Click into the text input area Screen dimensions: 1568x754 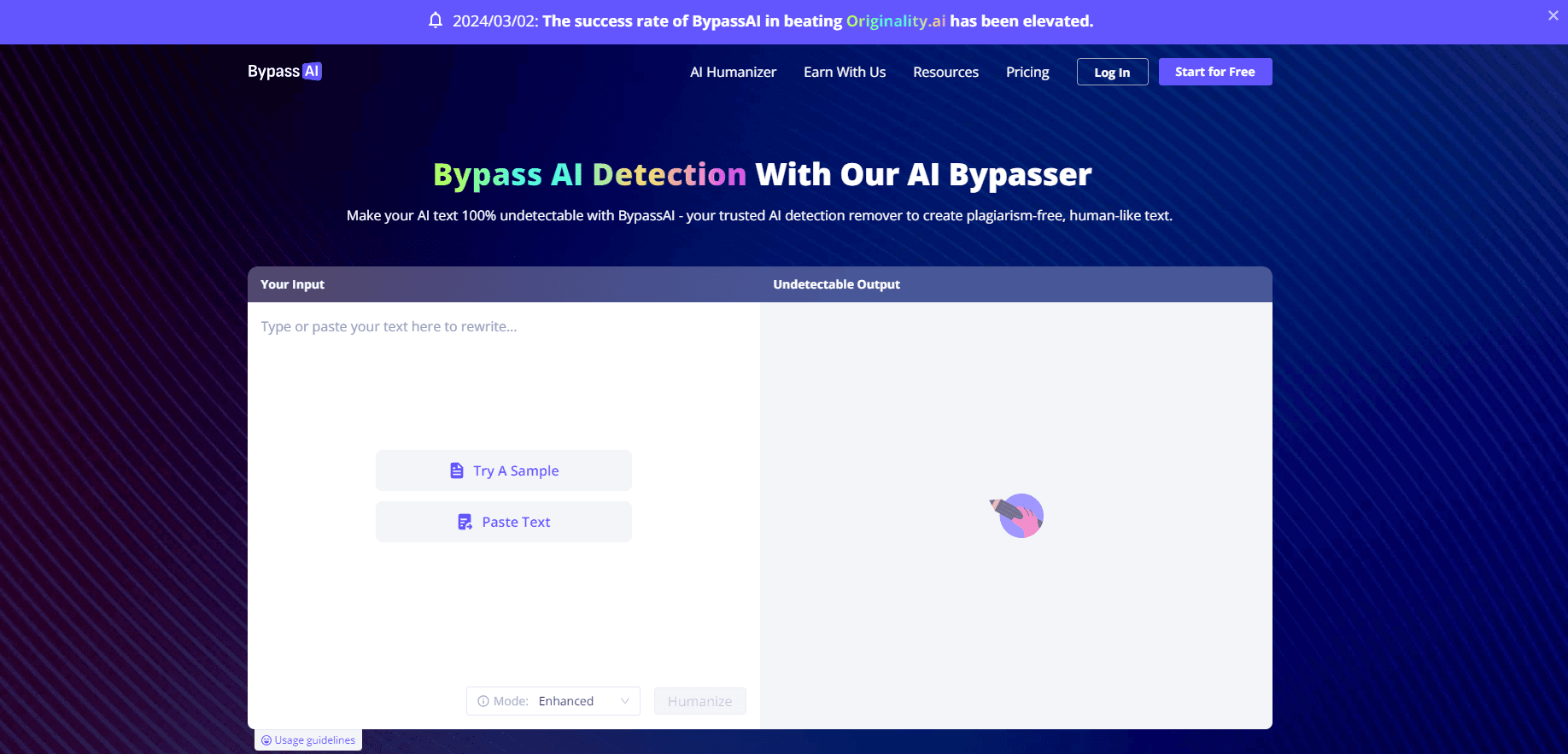(503, 384)
